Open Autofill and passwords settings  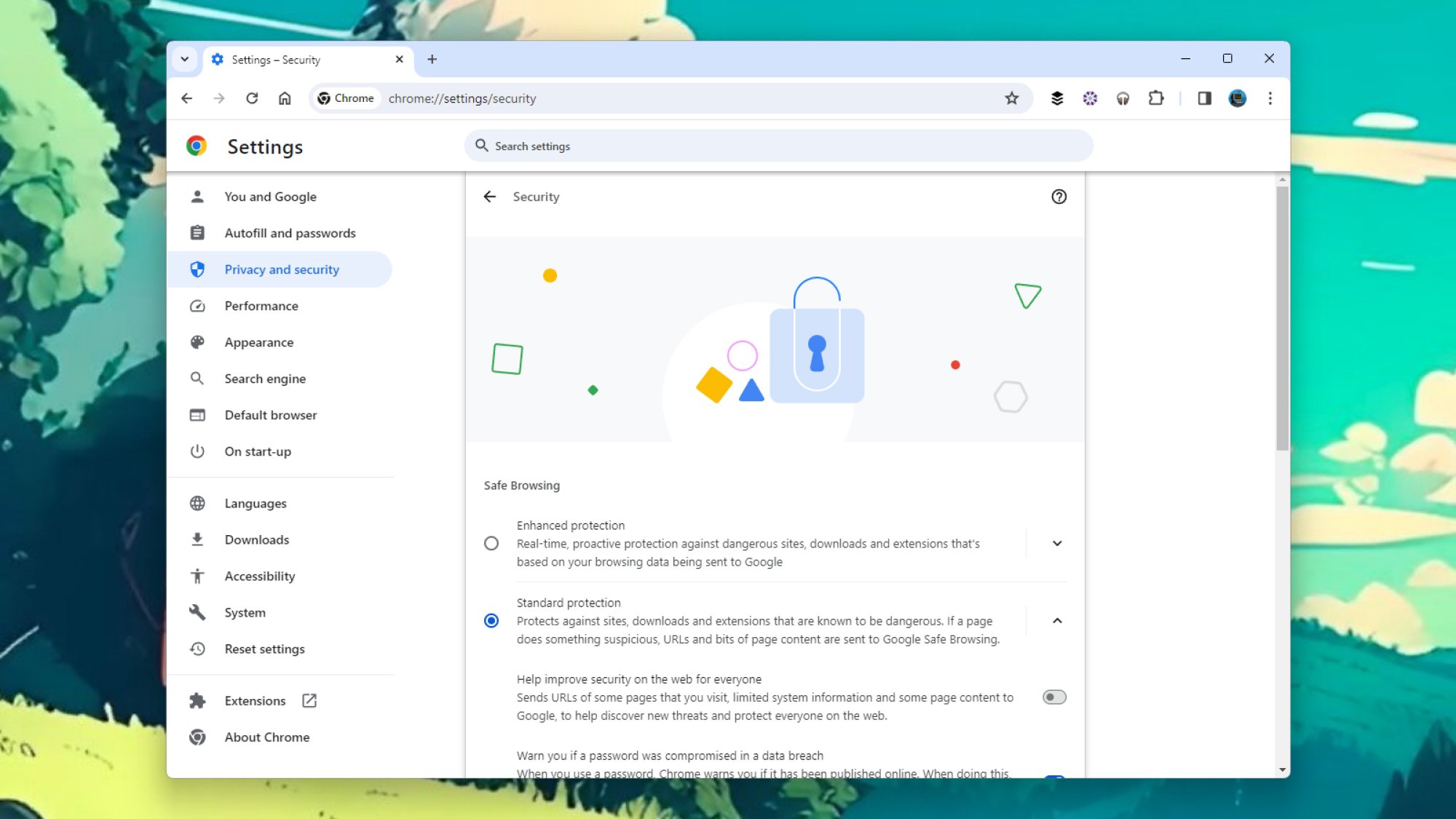tap(289, 232)
